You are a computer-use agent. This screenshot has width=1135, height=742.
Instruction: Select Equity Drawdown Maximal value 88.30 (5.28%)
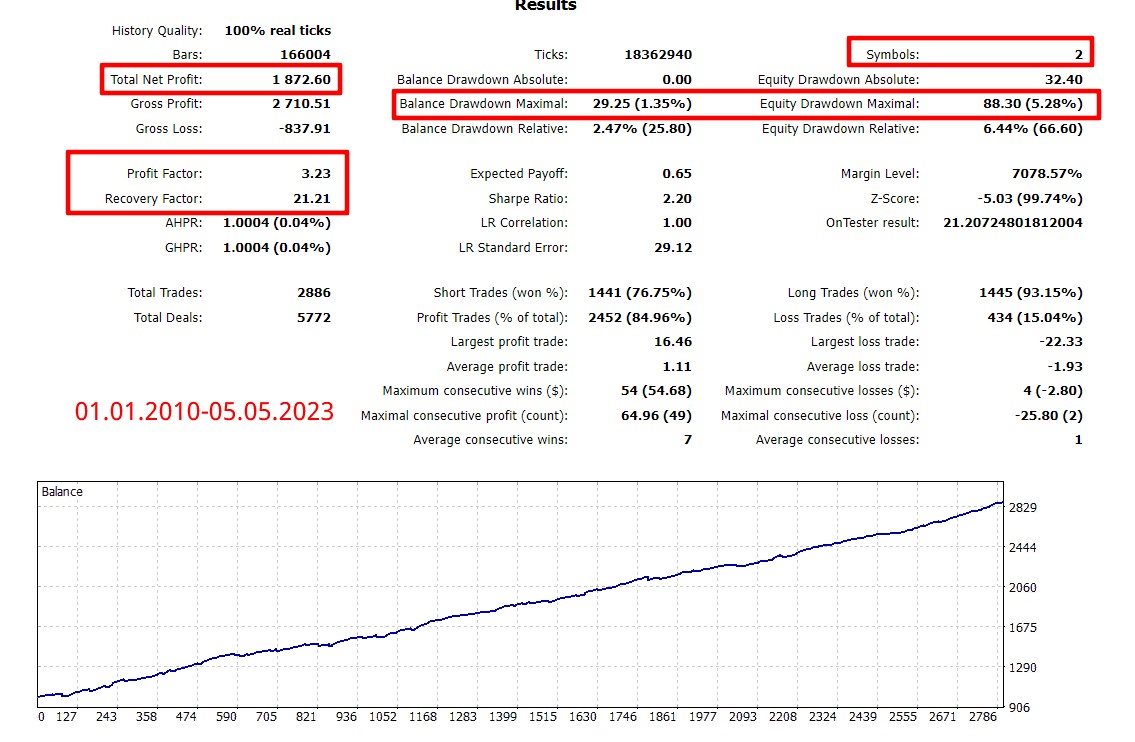[x=1033, y=104]
